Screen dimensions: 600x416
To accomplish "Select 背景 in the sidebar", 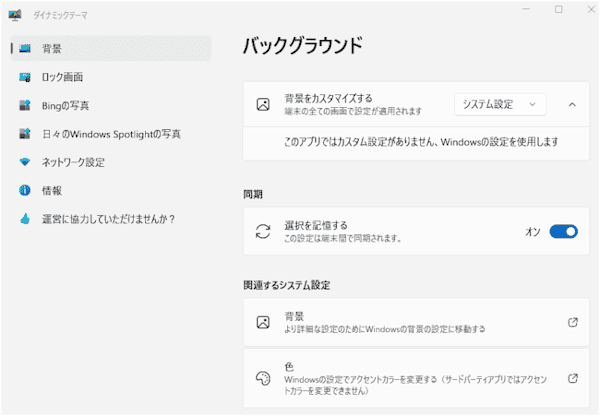I will click(x=111, y=48).
